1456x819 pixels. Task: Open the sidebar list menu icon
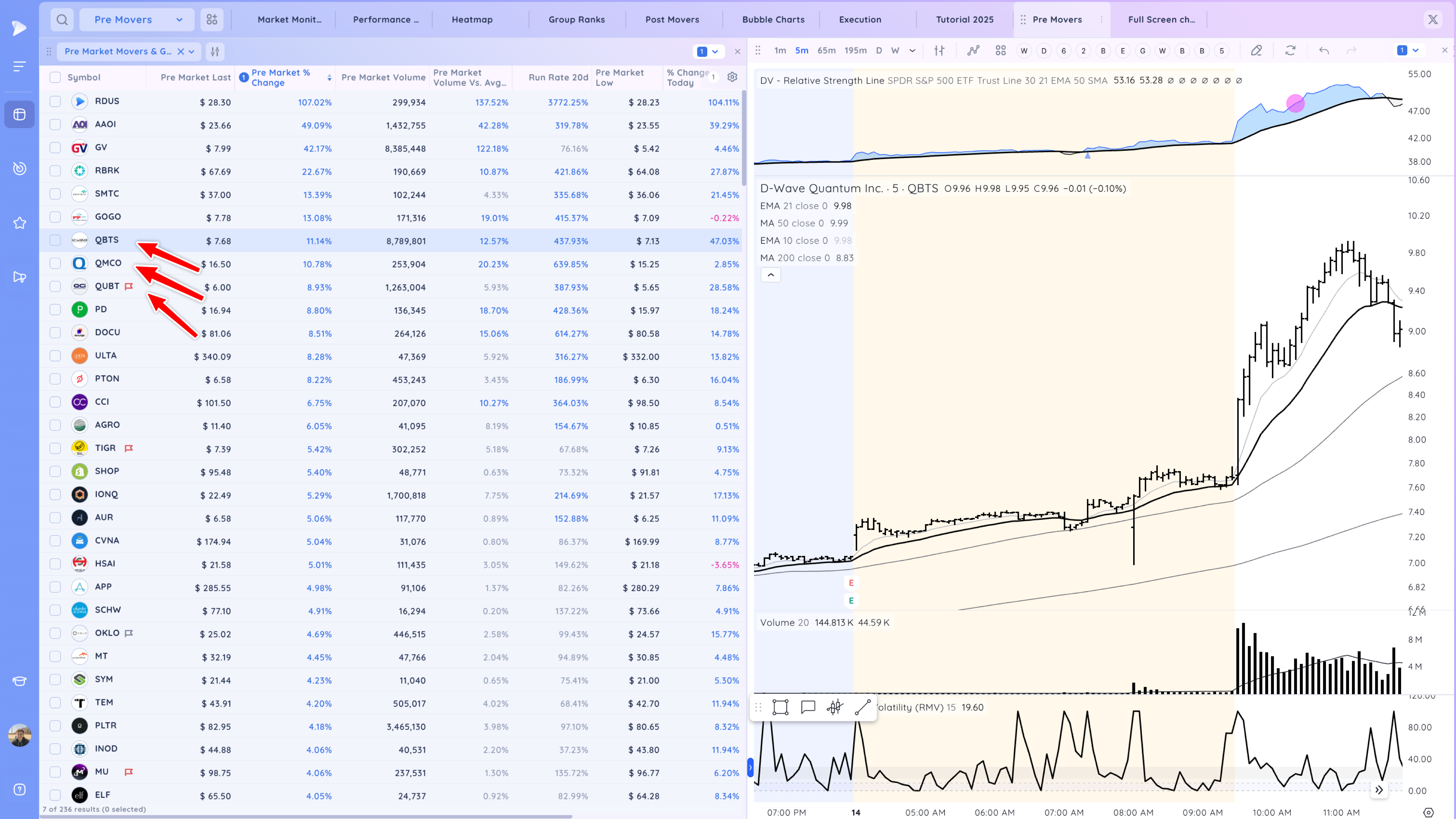[19, 67]
